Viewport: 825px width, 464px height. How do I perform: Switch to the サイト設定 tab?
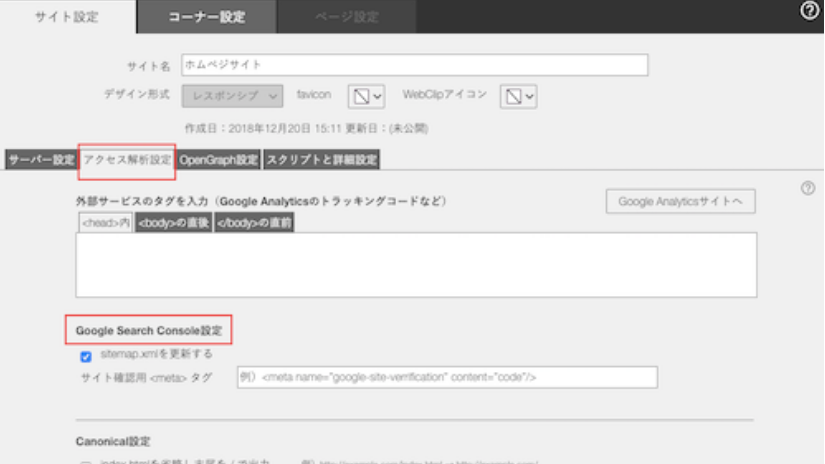coord(67,17)
